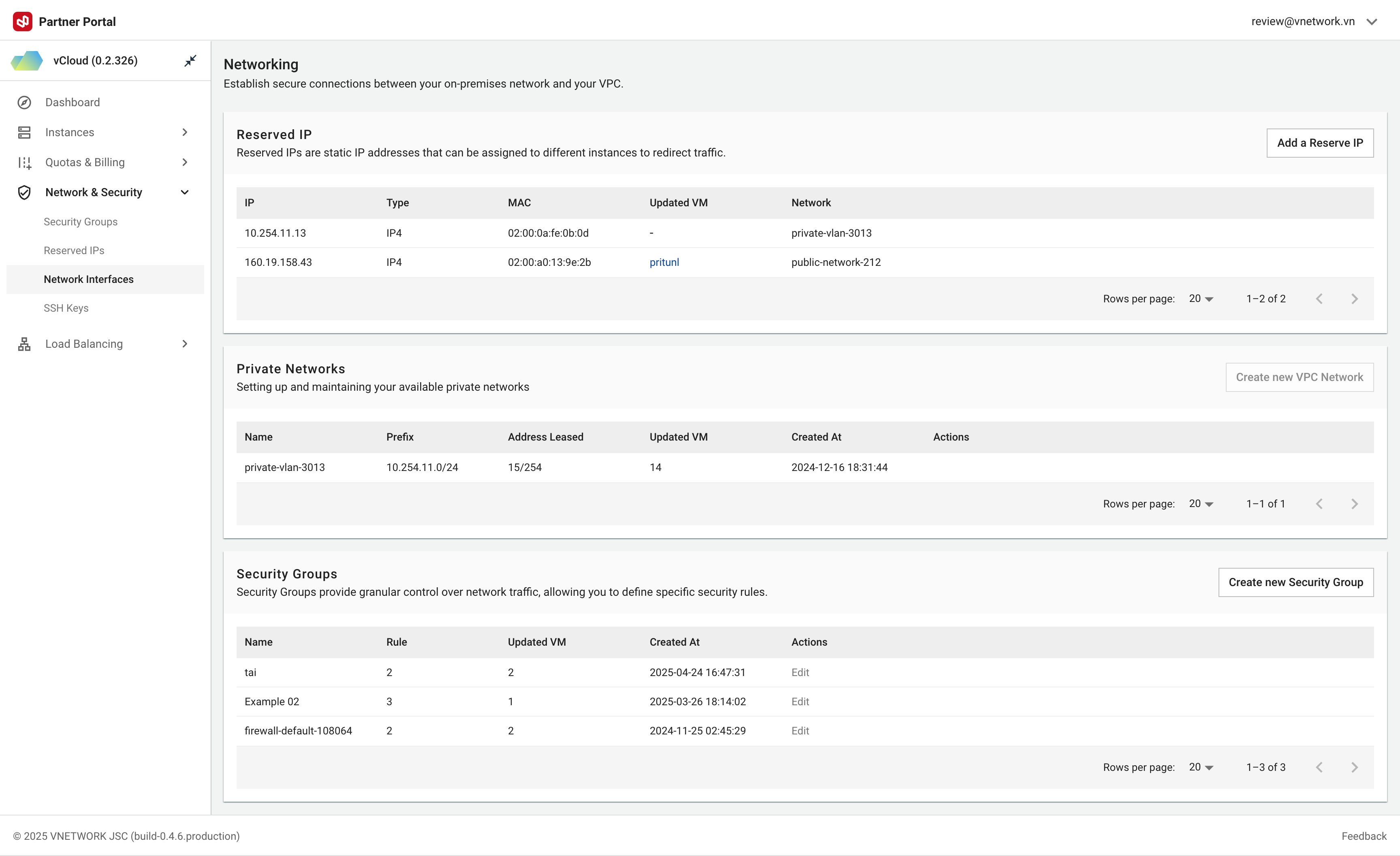Edit the Example 02 security group
Image resolution: width=1400 pixels, height=856 pixels.
coord(800,702)
